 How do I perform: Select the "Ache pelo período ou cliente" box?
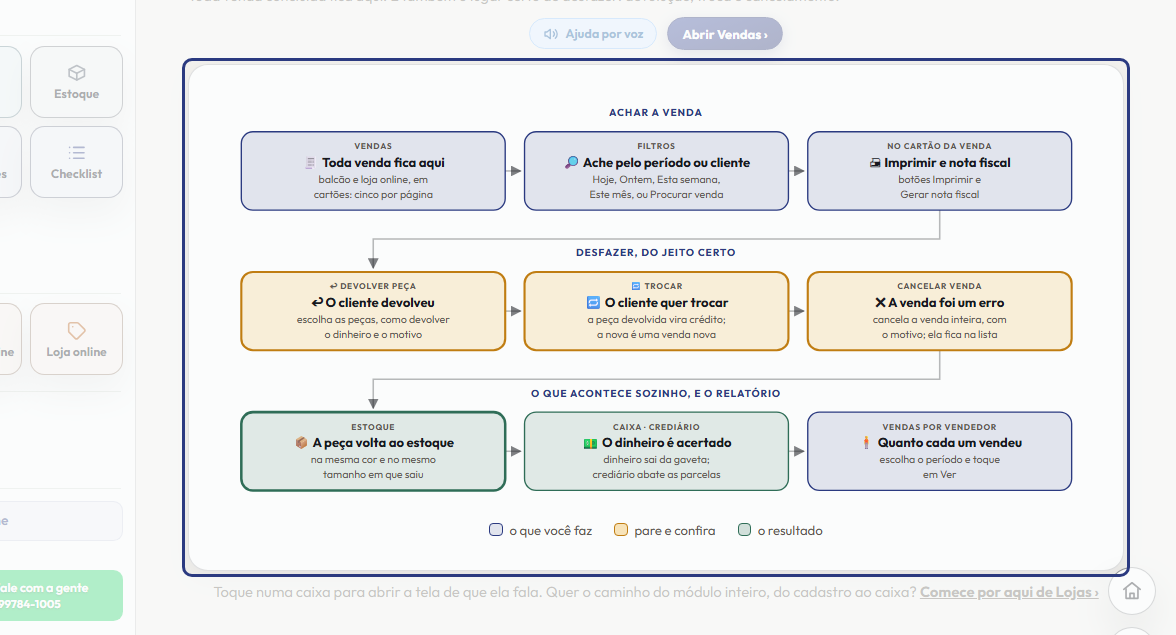pyautogui.click(x=656, y=171)
